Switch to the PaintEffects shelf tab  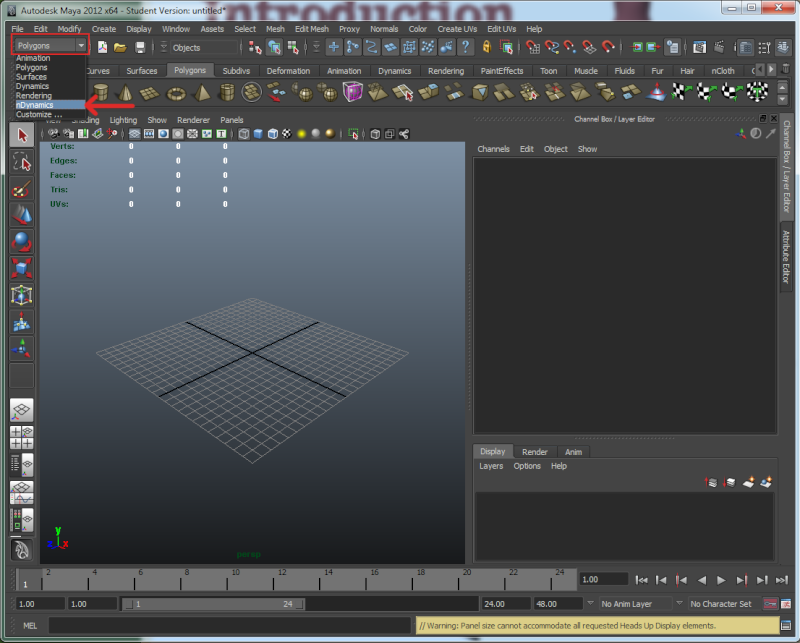tap(502, 71)
